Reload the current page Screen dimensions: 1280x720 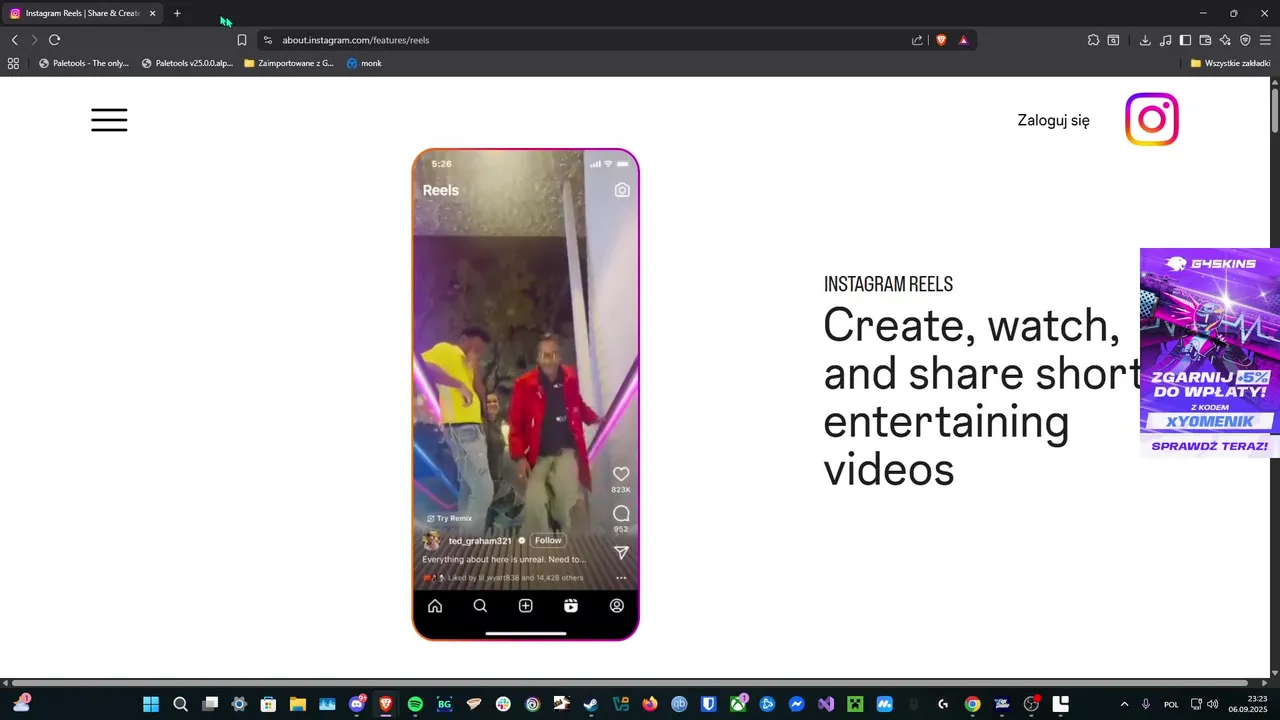54,40
